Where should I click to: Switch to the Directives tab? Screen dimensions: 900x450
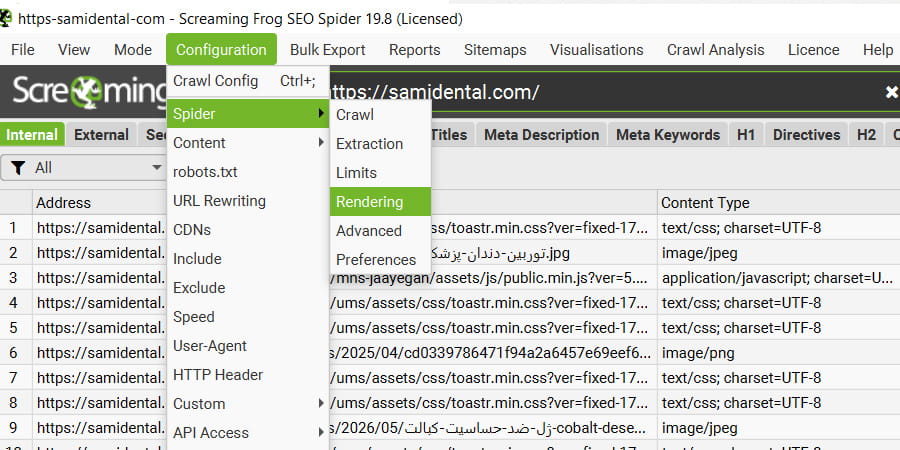(806, 135)
